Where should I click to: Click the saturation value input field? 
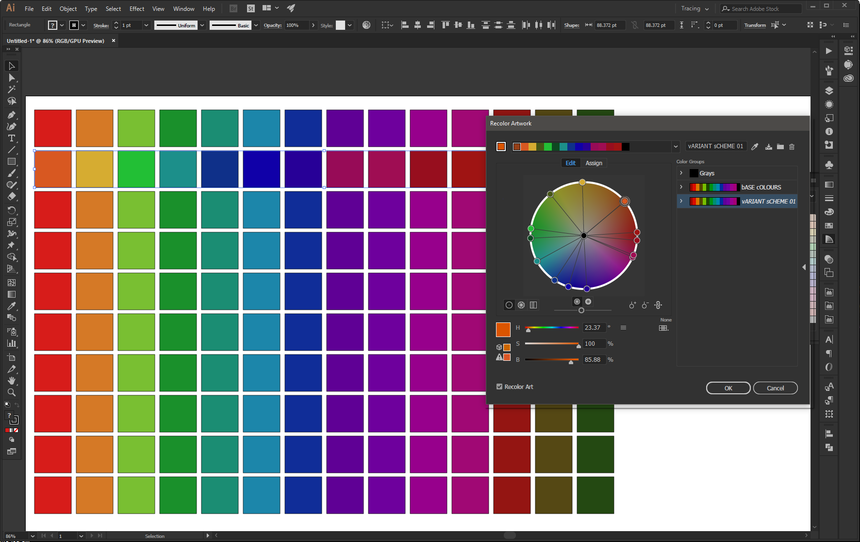click(594, 343)
